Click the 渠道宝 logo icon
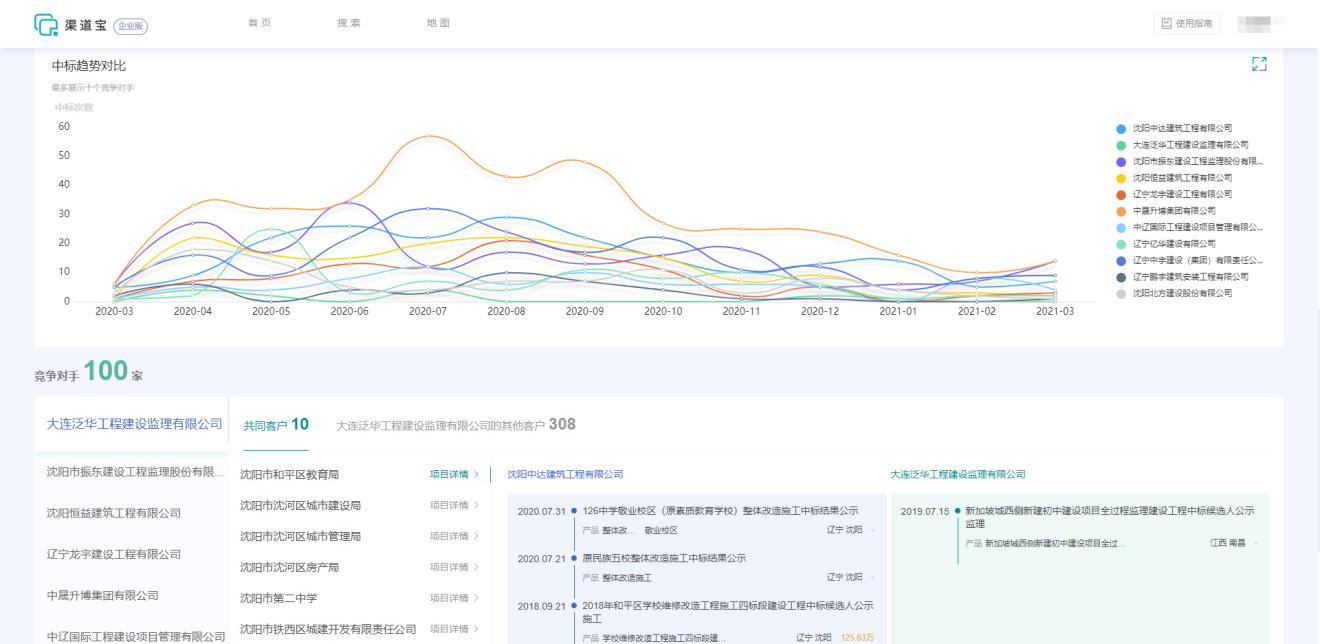This screenshot has height=644, width=1320. [x=47, y=24]
